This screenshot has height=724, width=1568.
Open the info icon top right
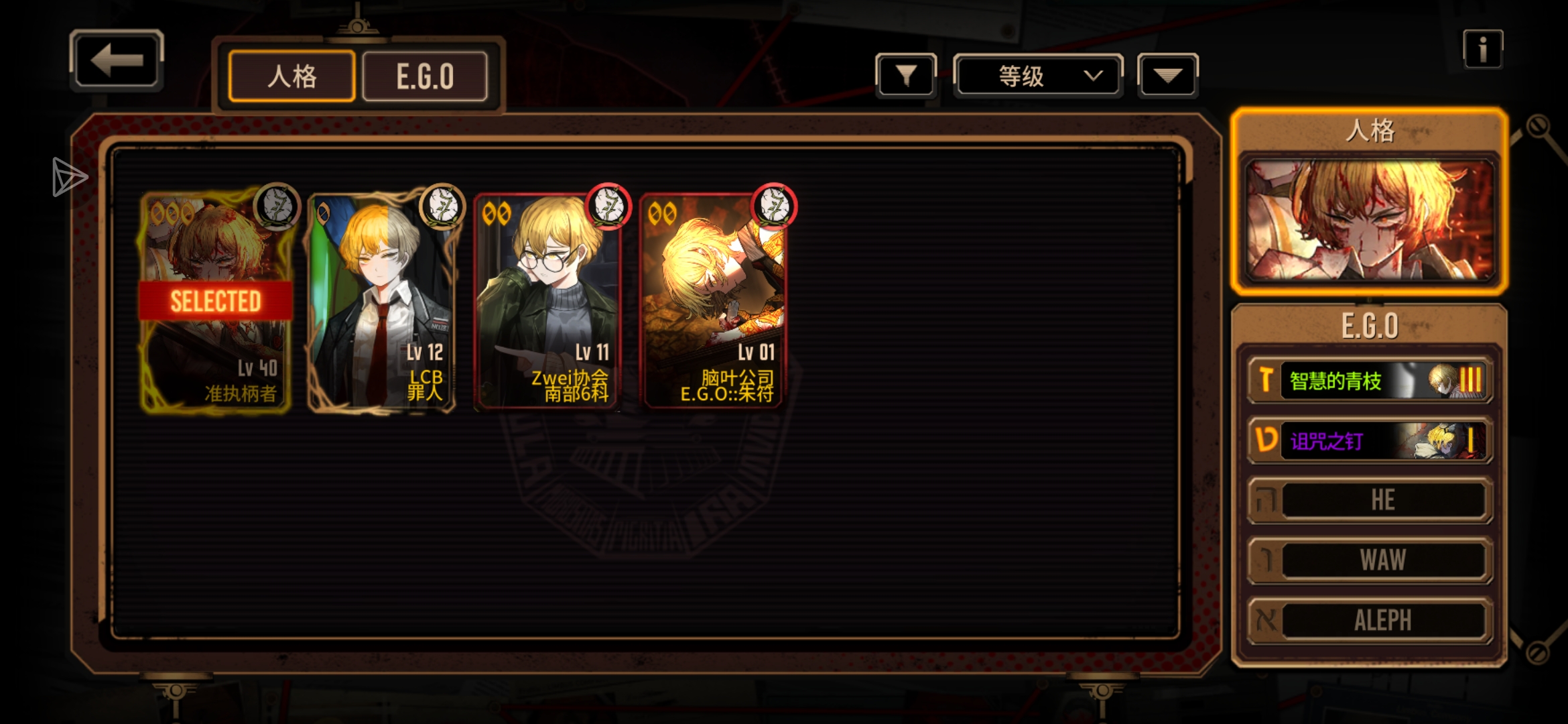coord(1483,49)
